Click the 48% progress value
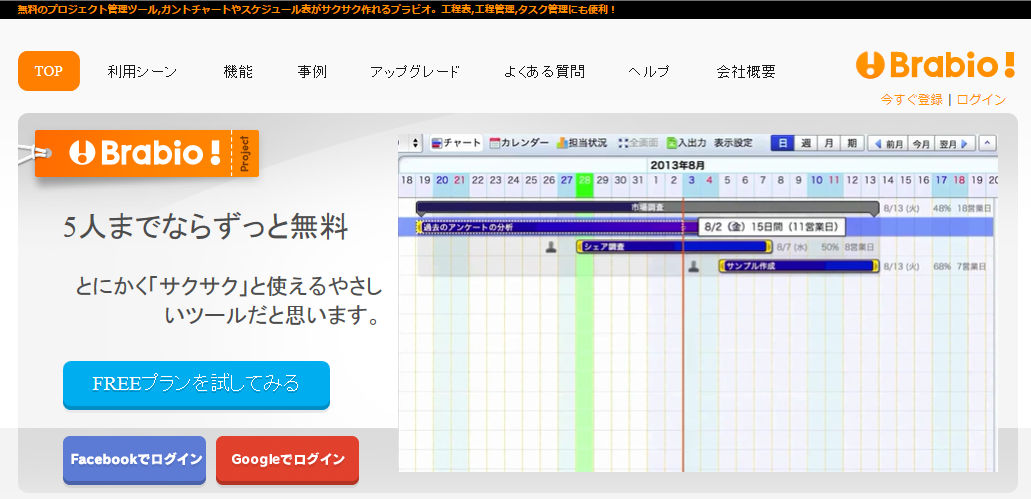Screen dimensions: 1031x499 click(x=942, y=208)
